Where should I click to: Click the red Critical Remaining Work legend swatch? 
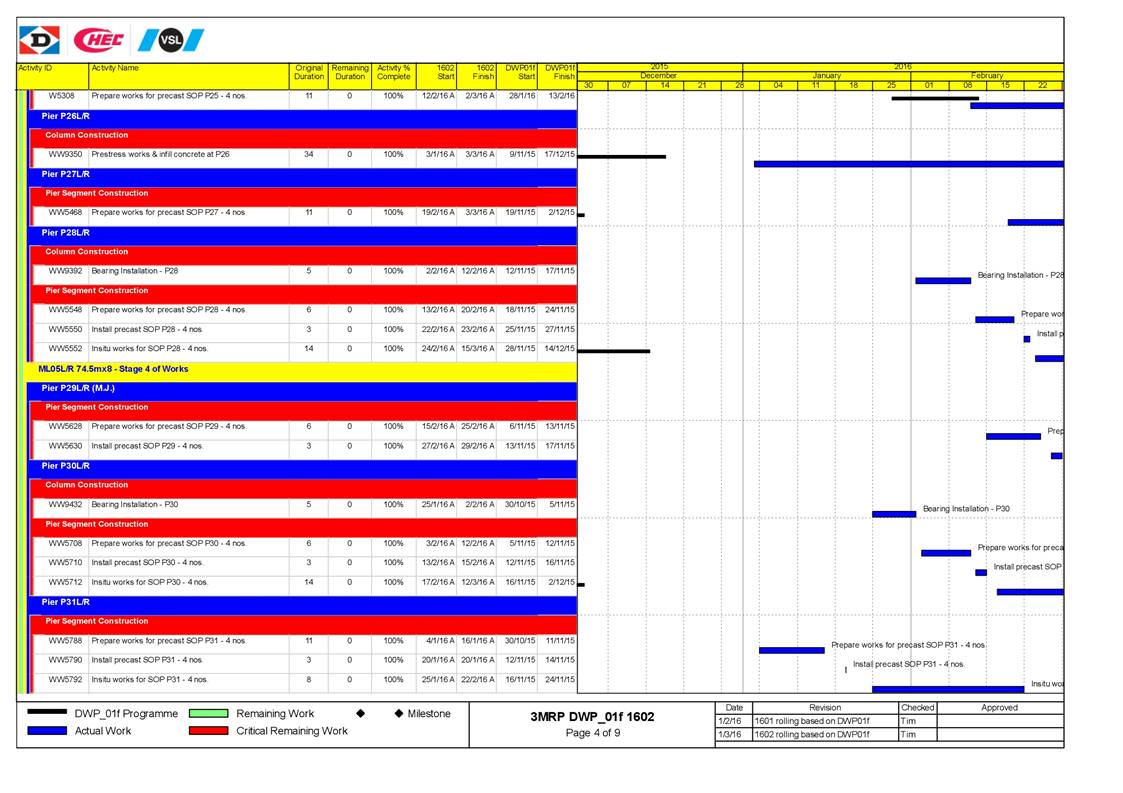208,731
